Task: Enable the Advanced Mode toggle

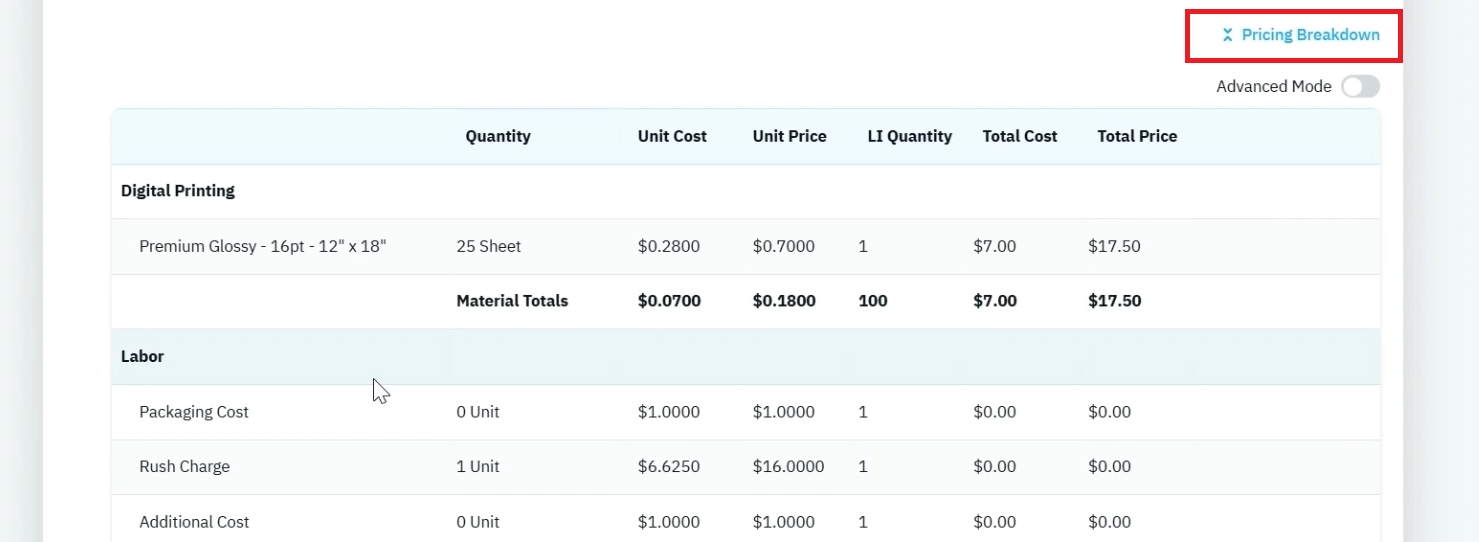Action: (x=1360, y=87)
